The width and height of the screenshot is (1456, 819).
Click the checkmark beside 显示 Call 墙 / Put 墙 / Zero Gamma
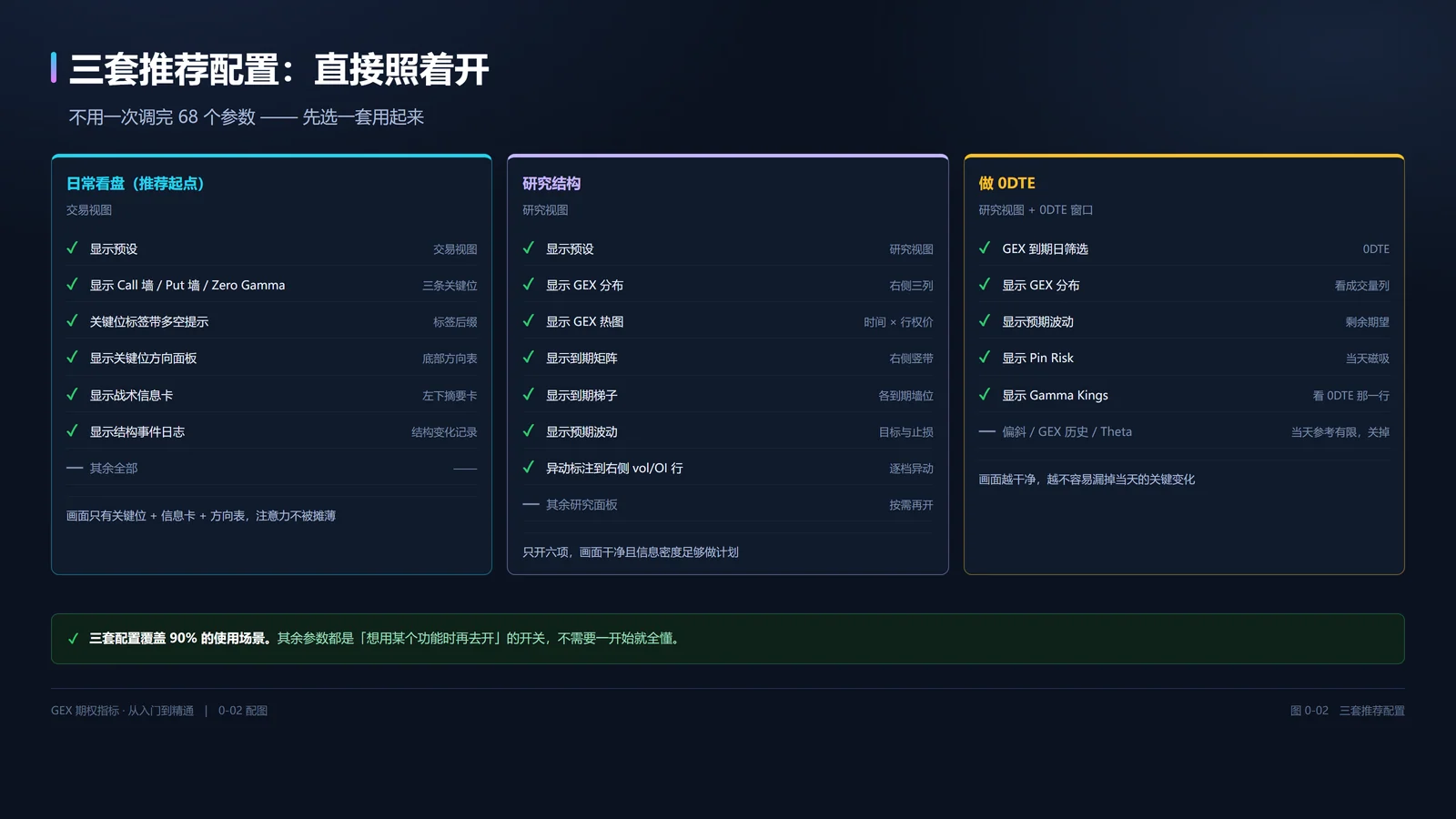click(x=72, y=285)
